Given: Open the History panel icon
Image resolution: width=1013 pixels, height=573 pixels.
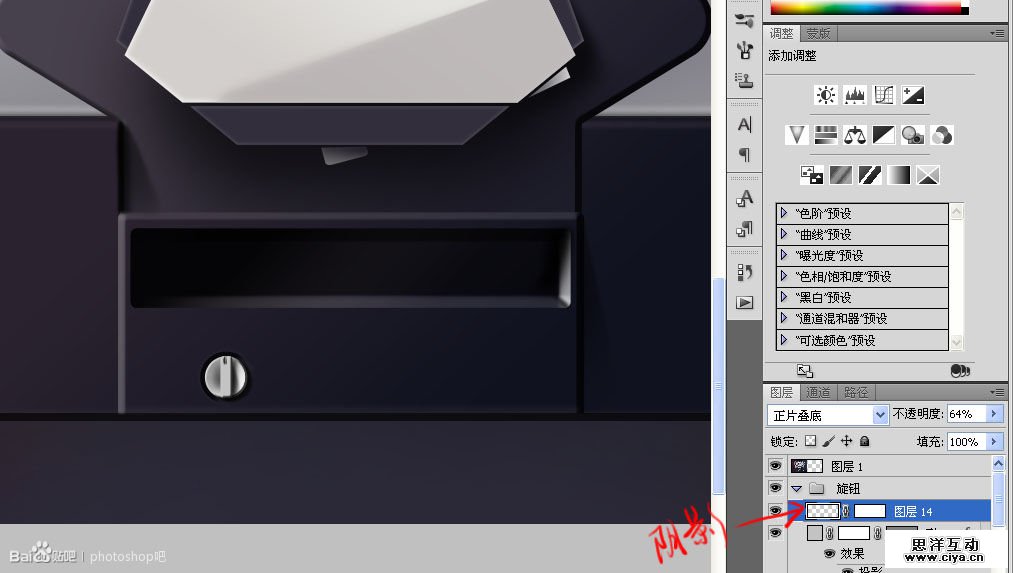Looking at the screenshot, I should pyautogui.click(x=744, y=272).
